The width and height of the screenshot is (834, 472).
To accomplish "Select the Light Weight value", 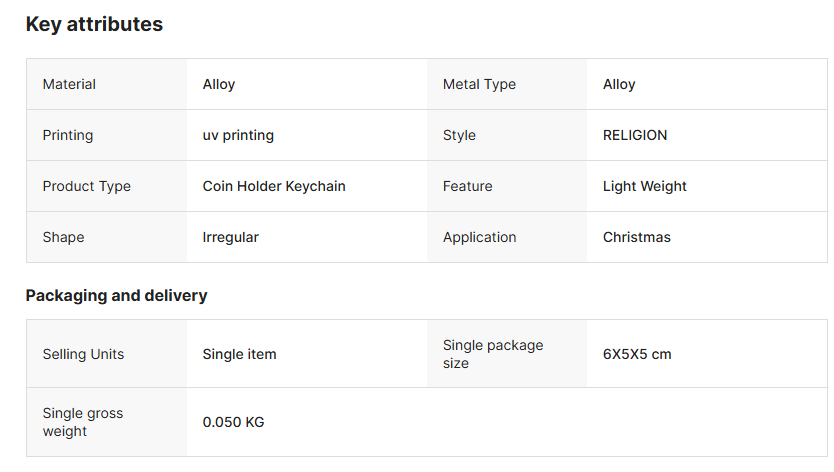I will (645, 186).
